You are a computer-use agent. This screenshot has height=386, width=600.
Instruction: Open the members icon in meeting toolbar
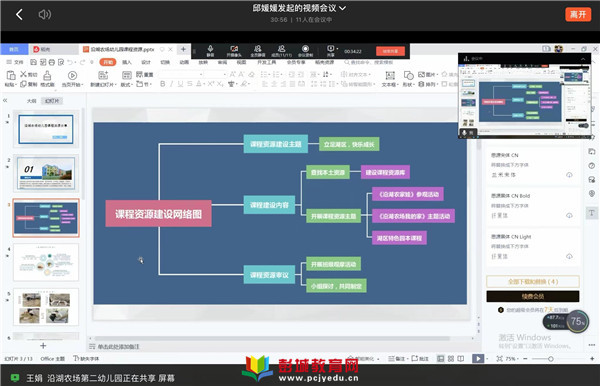click(x=281, y=50)
